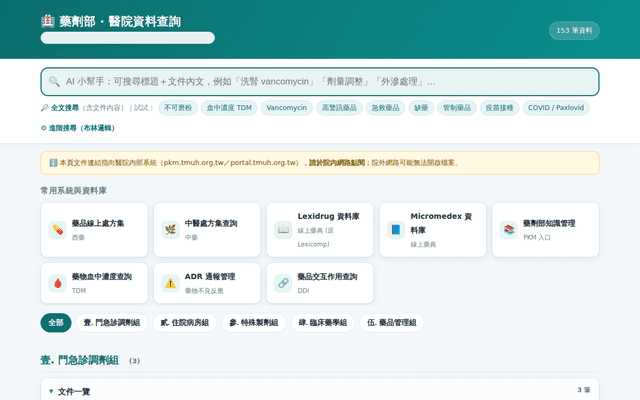This screenshot has width=640, height=400.
Task: Select the 全部 filter tab
Action: tap(56, 323)
